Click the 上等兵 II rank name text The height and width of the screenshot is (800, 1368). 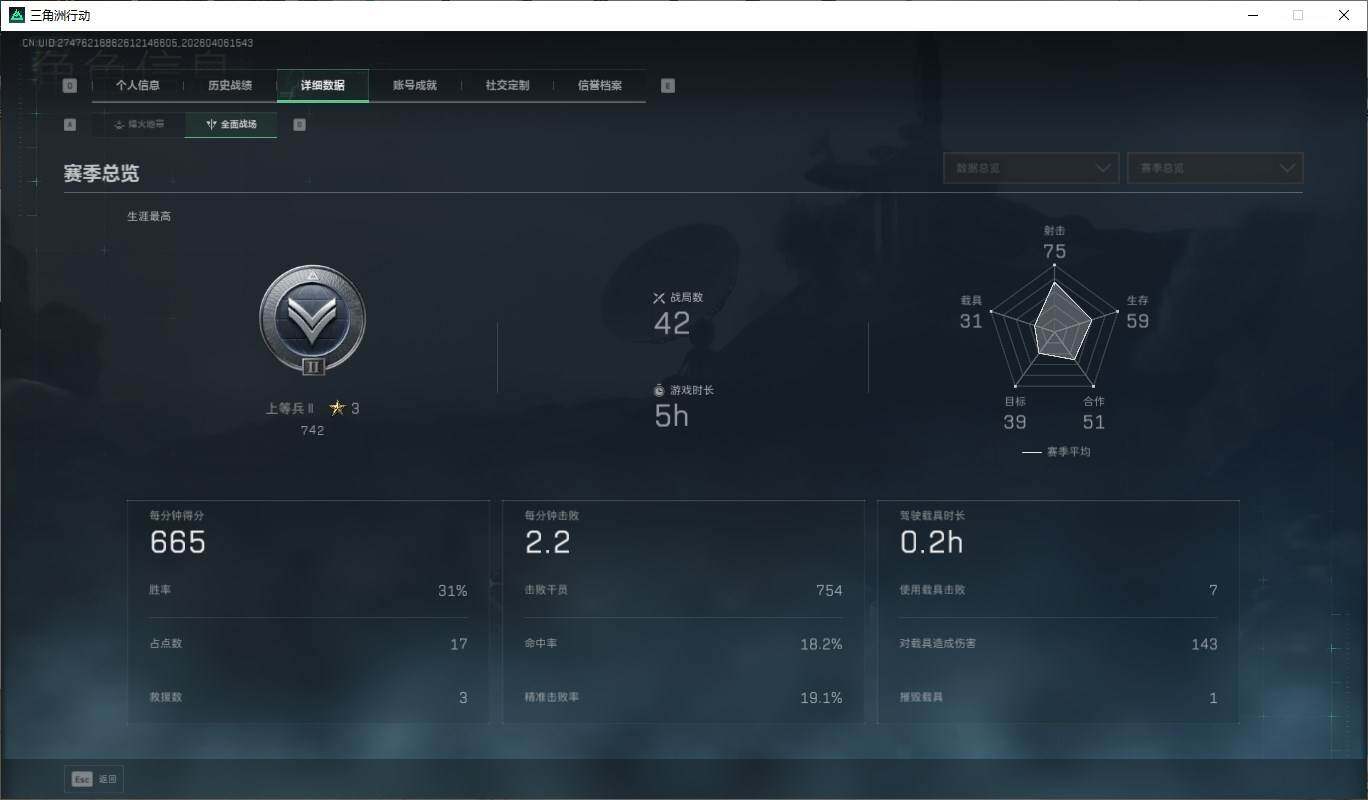290,408
